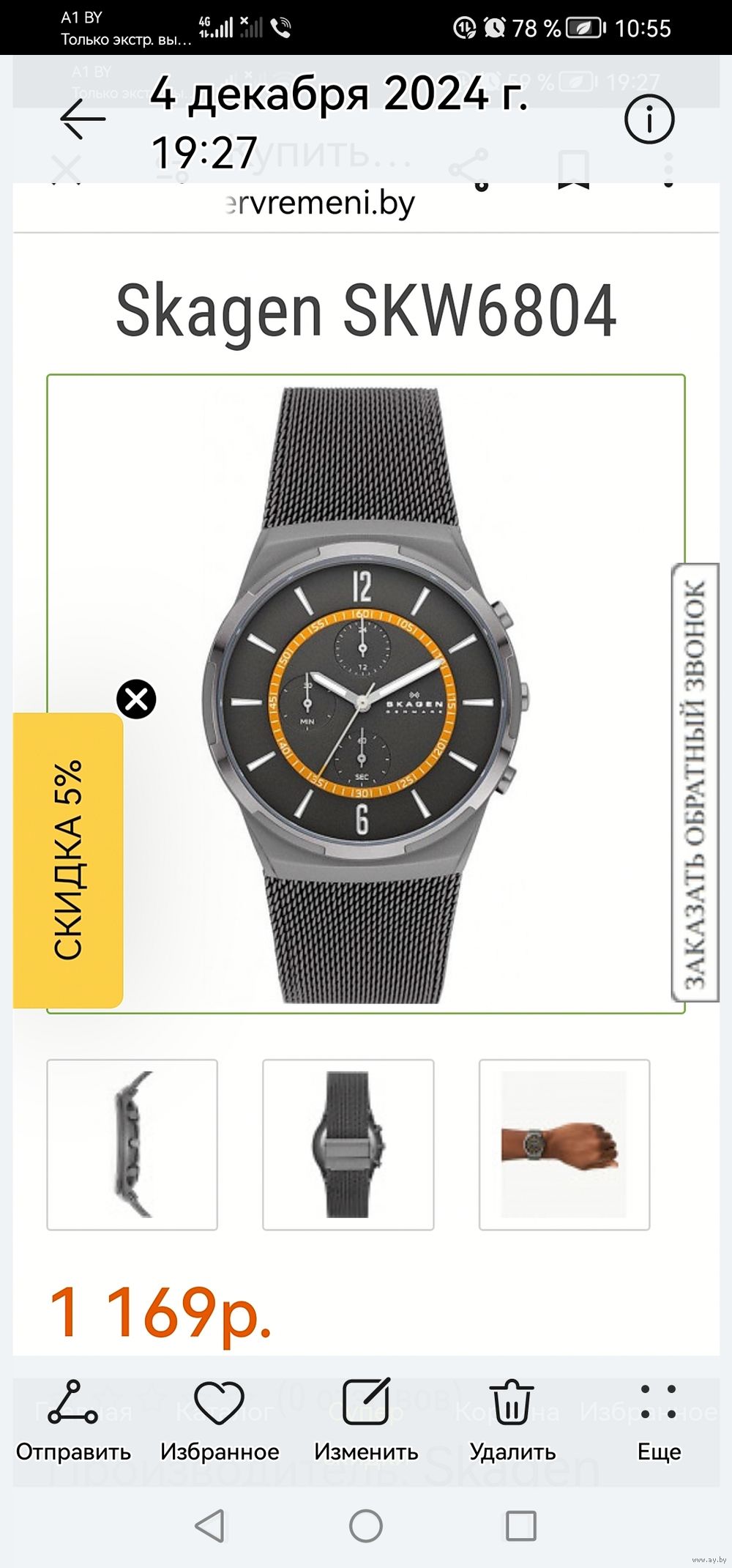The height and width of the screenshot is (1568, 732).
Task: Click the СКИДКА 5% yellow tab
Action: (68, 861)
